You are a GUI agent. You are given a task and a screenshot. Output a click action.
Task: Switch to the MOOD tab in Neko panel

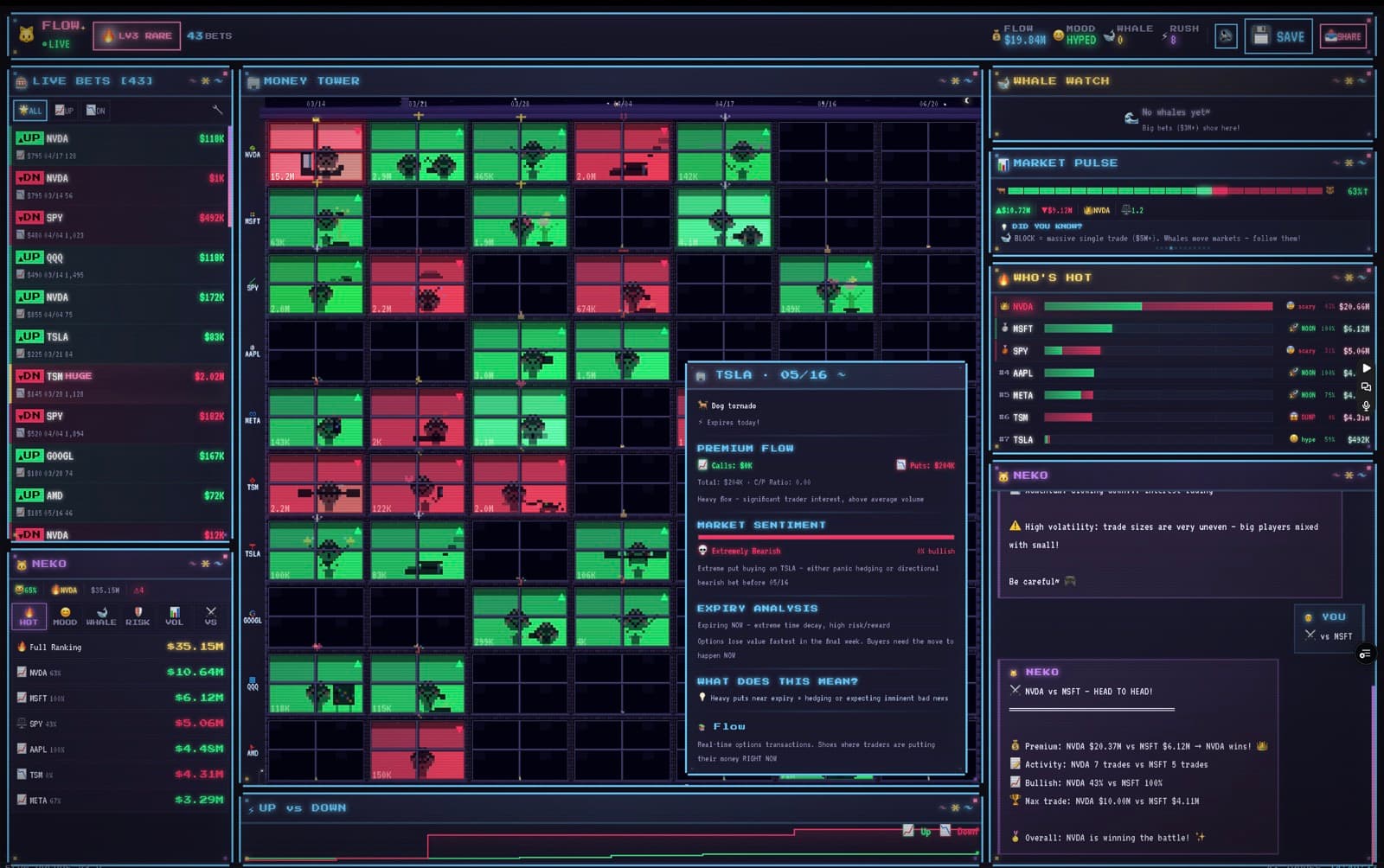tap(64, 616)
